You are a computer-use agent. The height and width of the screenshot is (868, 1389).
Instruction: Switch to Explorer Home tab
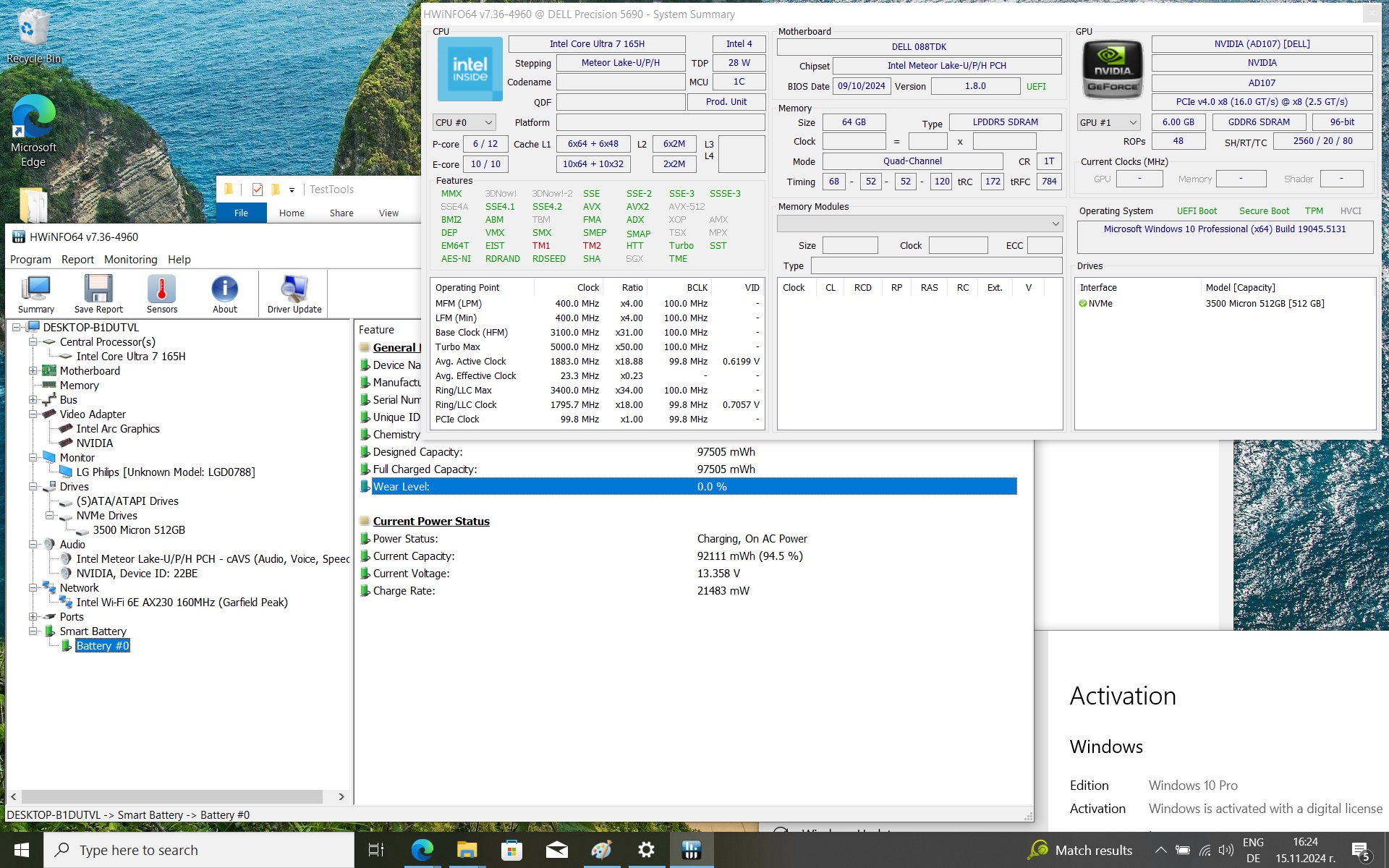pyautogui.click(x=292, y=213)
